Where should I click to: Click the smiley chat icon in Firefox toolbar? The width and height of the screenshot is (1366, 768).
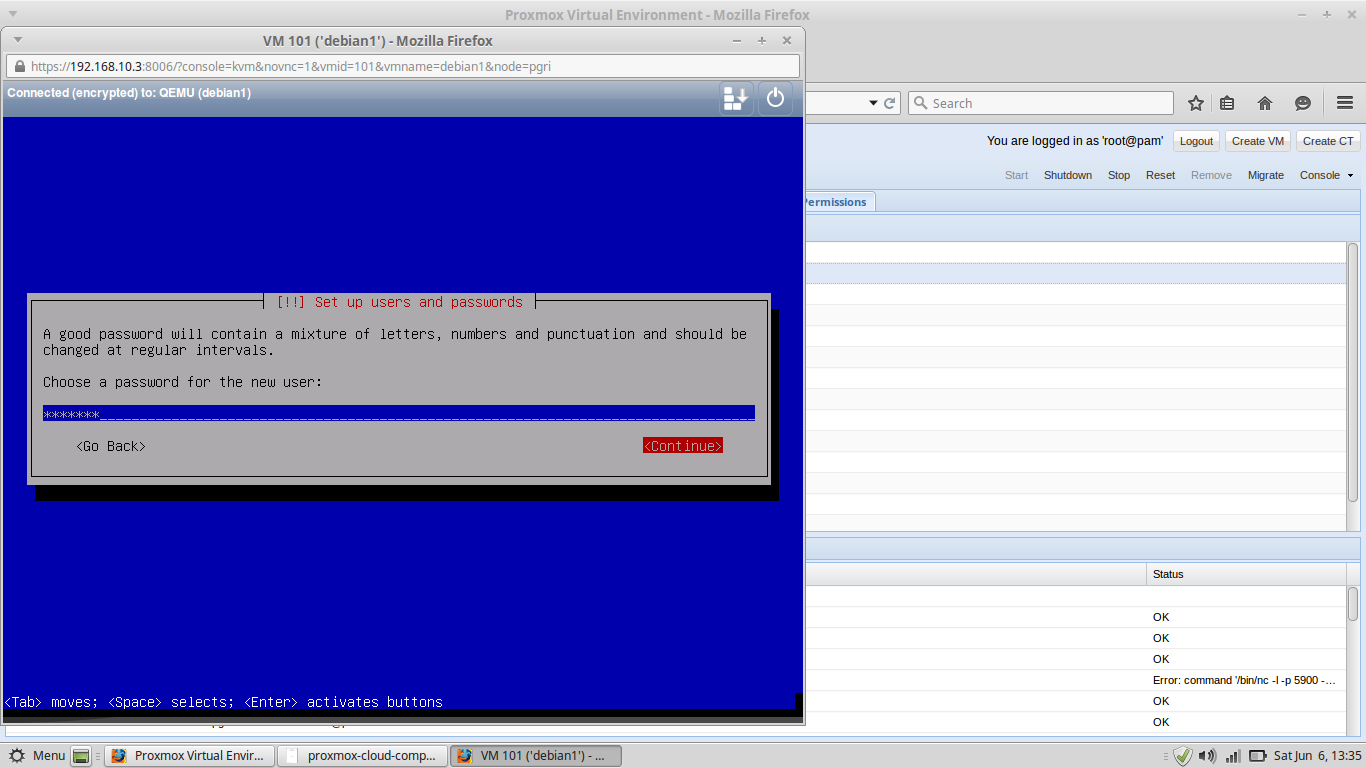pos(1302,103)
